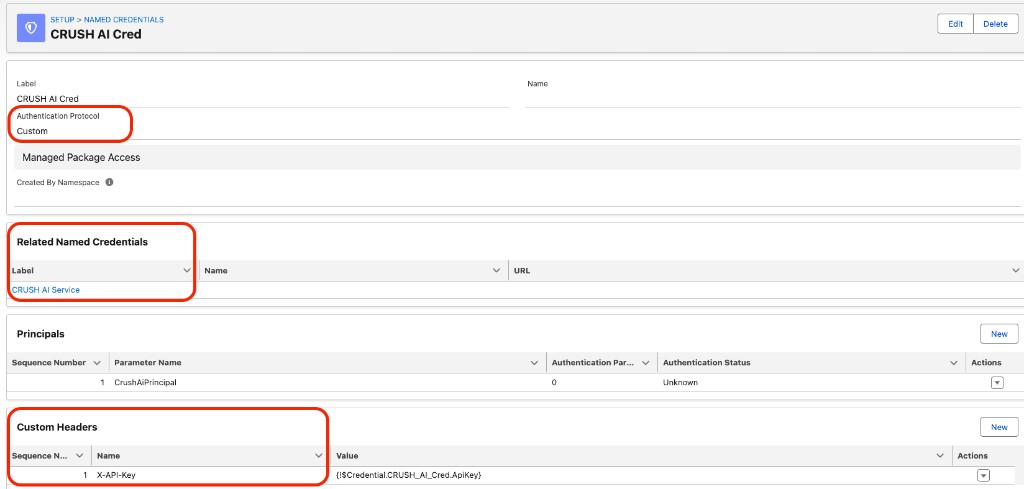Click the Principals section heading

pos(40,334)
